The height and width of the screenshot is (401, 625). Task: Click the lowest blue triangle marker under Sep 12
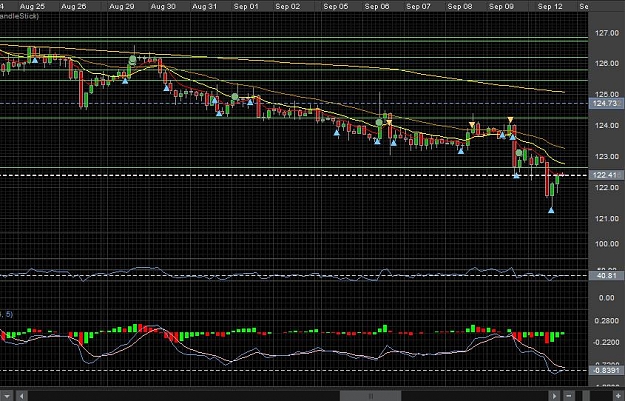551,210
